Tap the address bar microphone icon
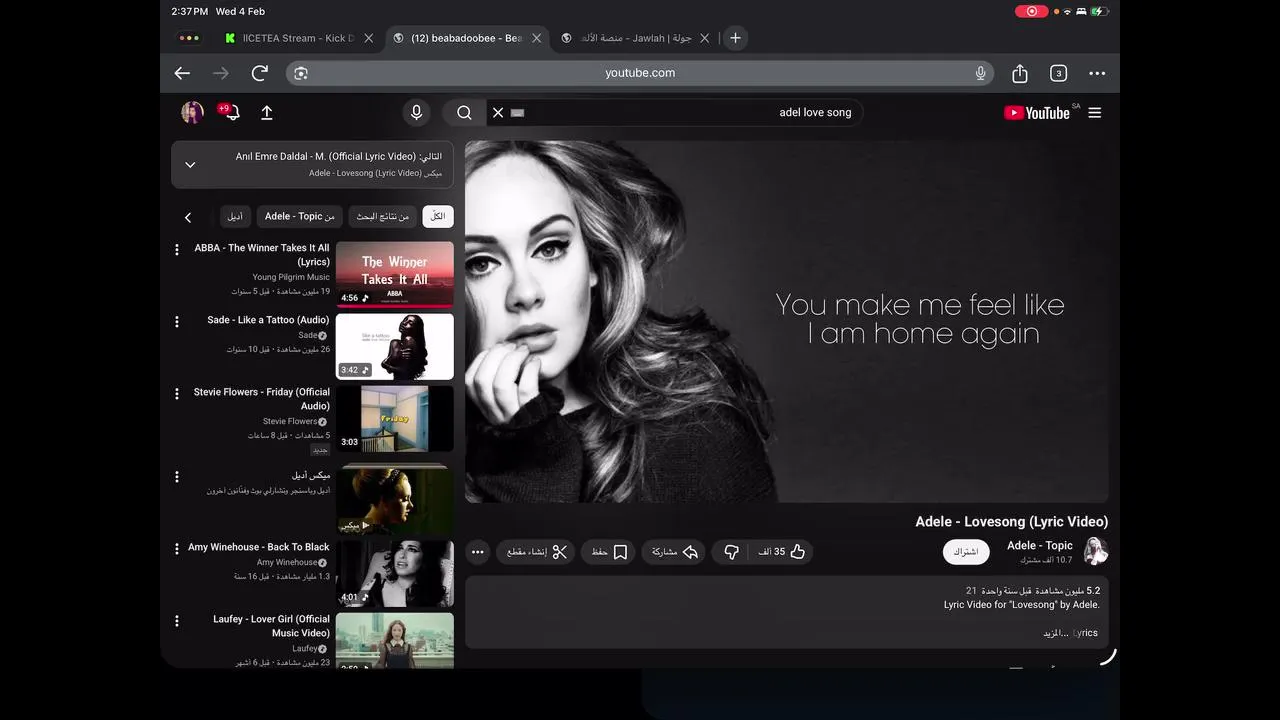The height and width of the screenshot is (720, 1280). click(981, 73)
